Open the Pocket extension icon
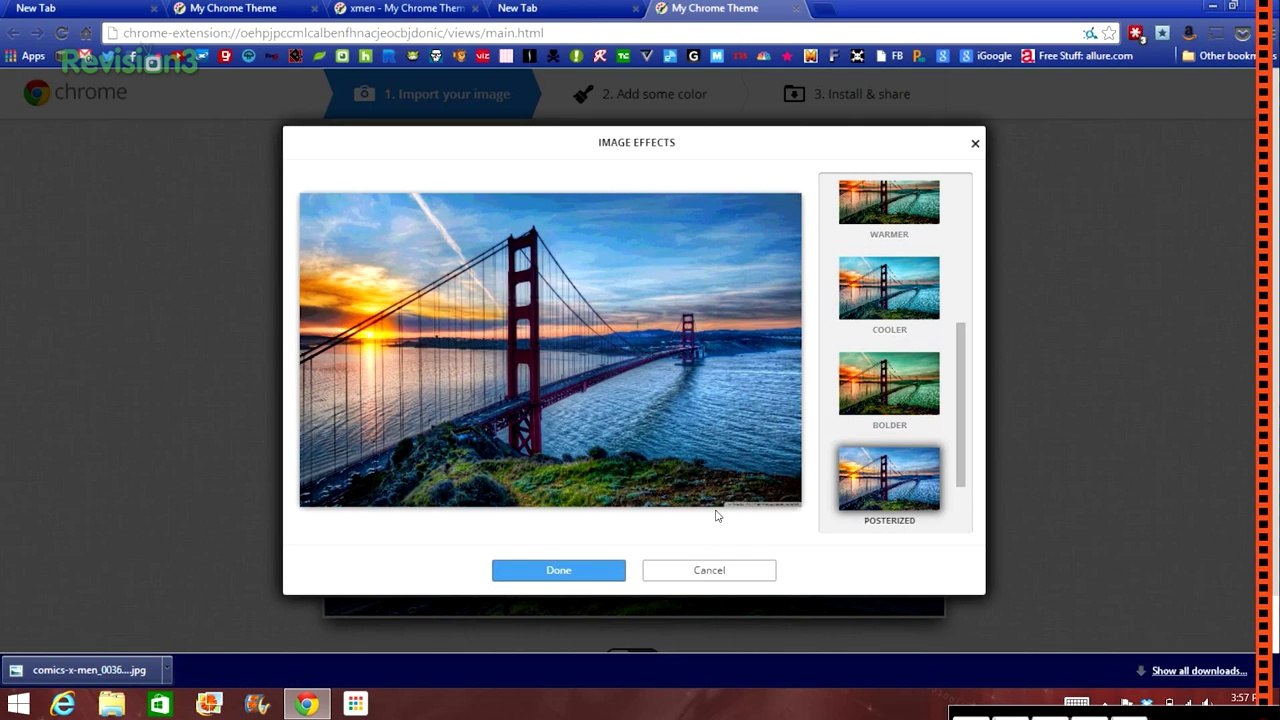The image size is (1280, 720). [x=1243, y=33]
